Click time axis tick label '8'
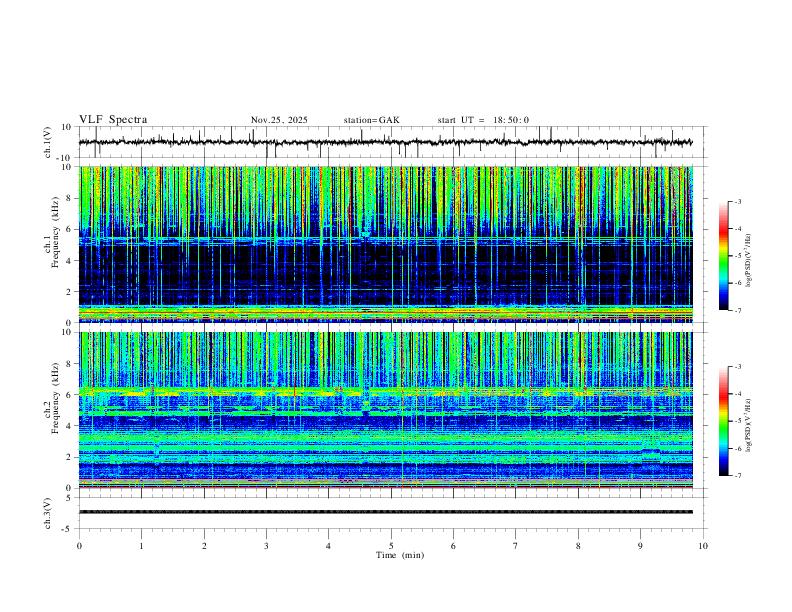Viewport: 792px width, 612px height. pyautogui.click(x=578, y=546)
